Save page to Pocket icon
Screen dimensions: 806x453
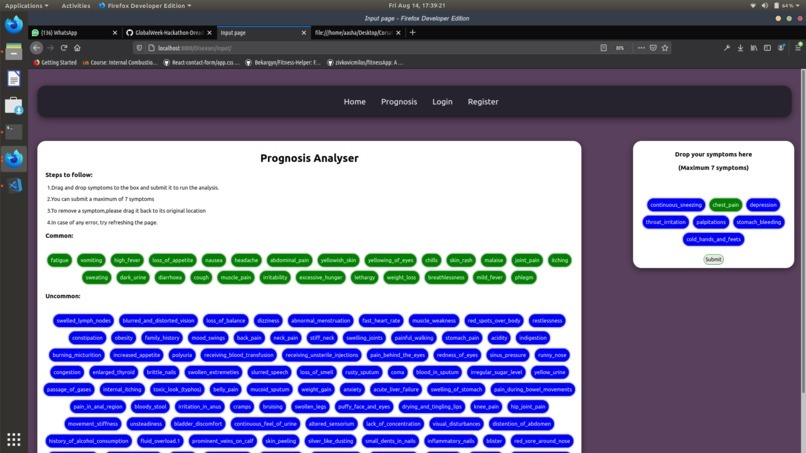[653, 48]
